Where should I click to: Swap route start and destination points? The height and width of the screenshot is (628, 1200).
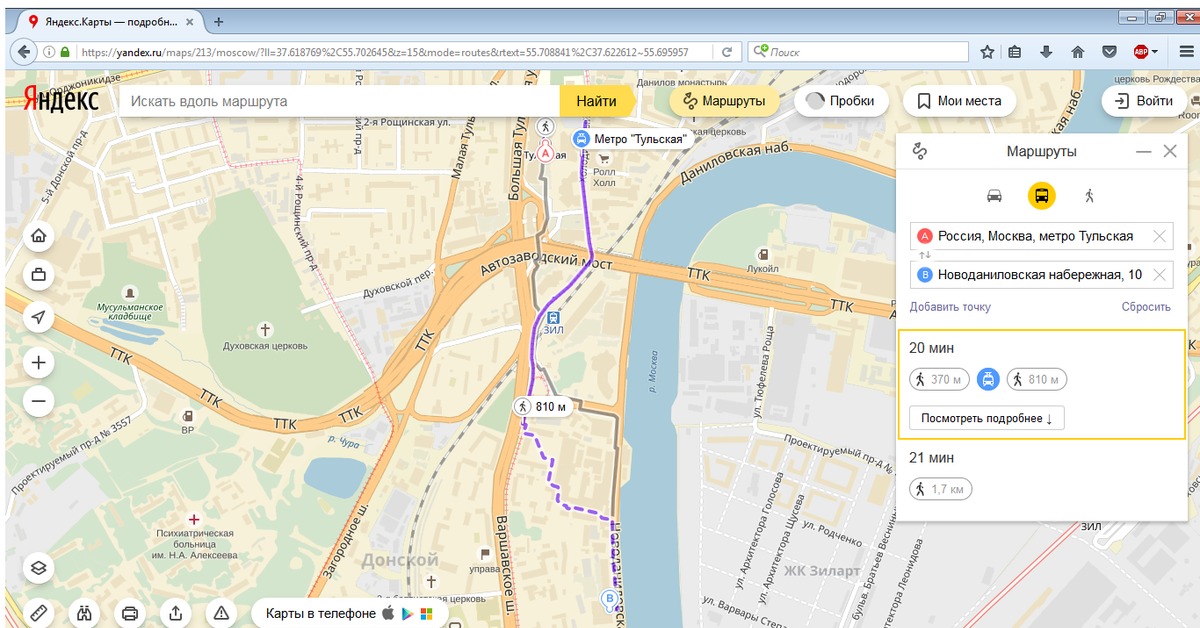(x=924, y=256)
